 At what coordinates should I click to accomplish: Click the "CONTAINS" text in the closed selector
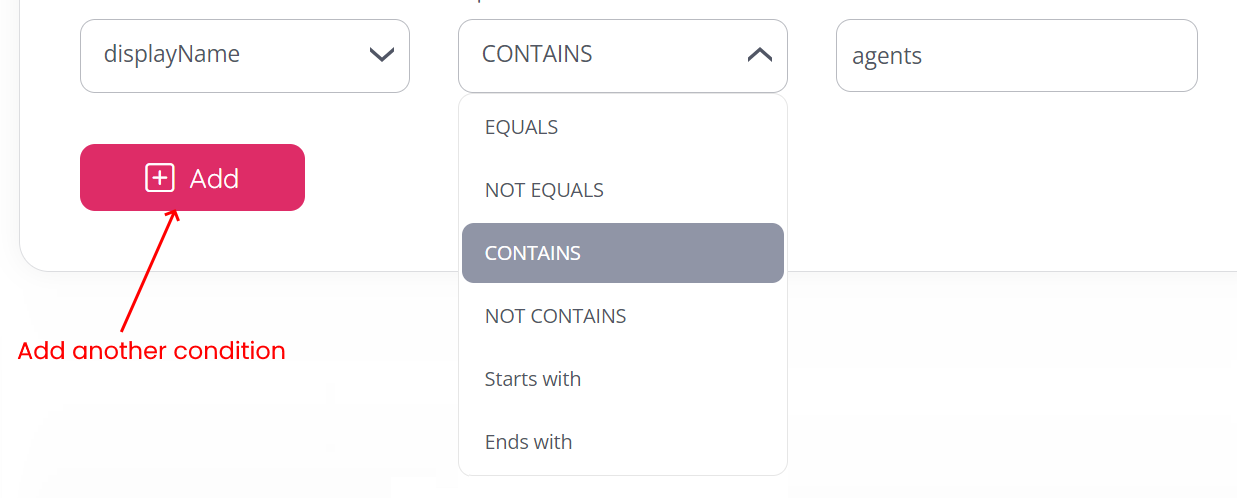coord(537,54)
